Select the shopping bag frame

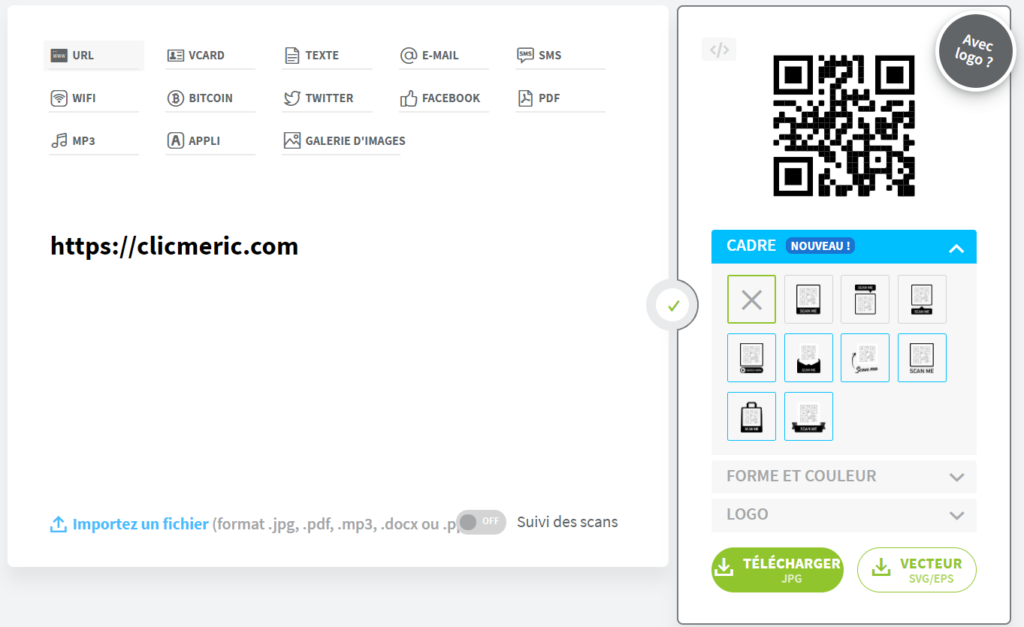pyautogui.click(x=752, y=417)
